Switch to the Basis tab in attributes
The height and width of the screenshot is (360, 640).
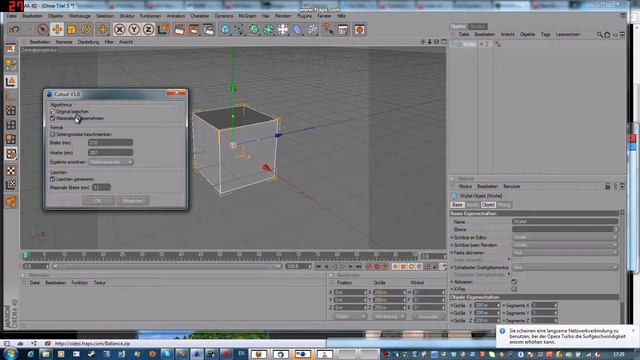(x=457, y=205)
